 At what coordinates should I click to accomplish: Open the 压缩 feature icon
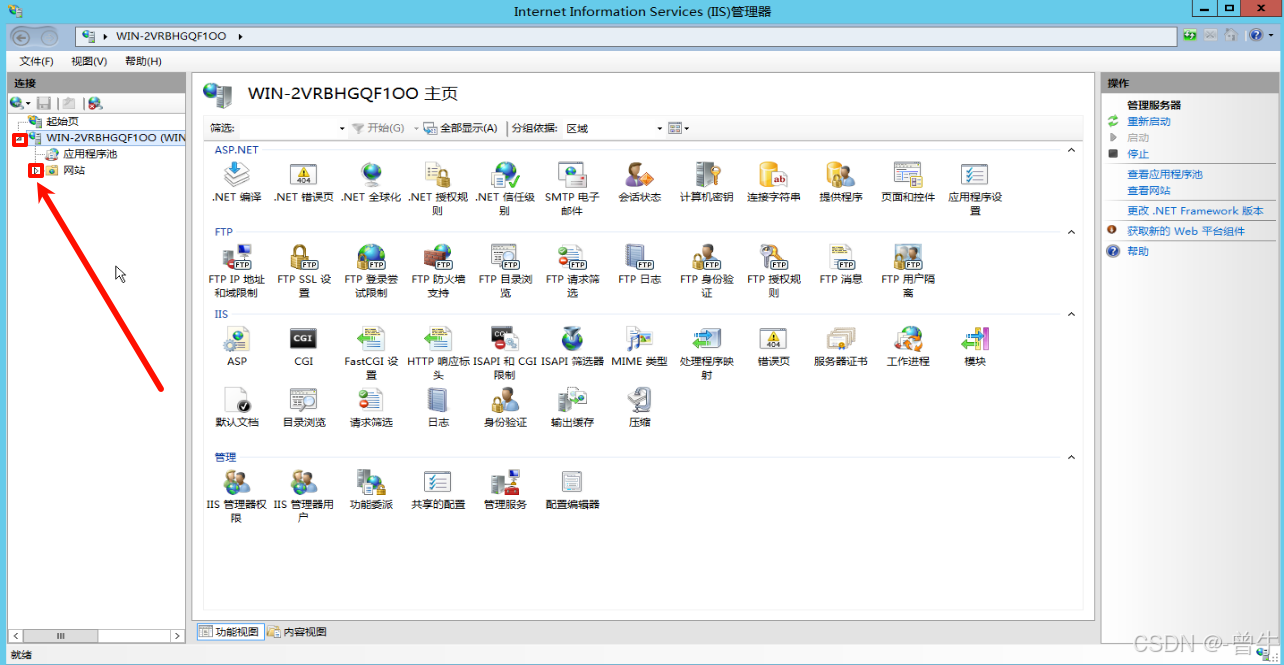pos(639,408)
